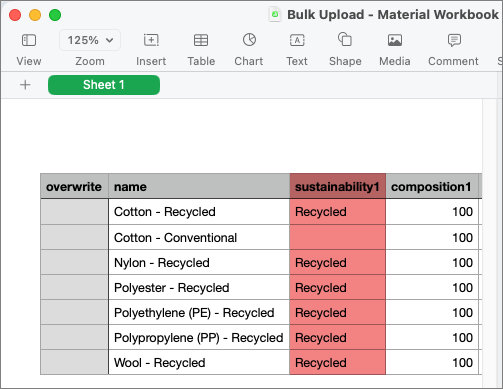Select sustainability cell for Polypropylene row
This screenshot has height=389, width=503.
coord(338,337)
